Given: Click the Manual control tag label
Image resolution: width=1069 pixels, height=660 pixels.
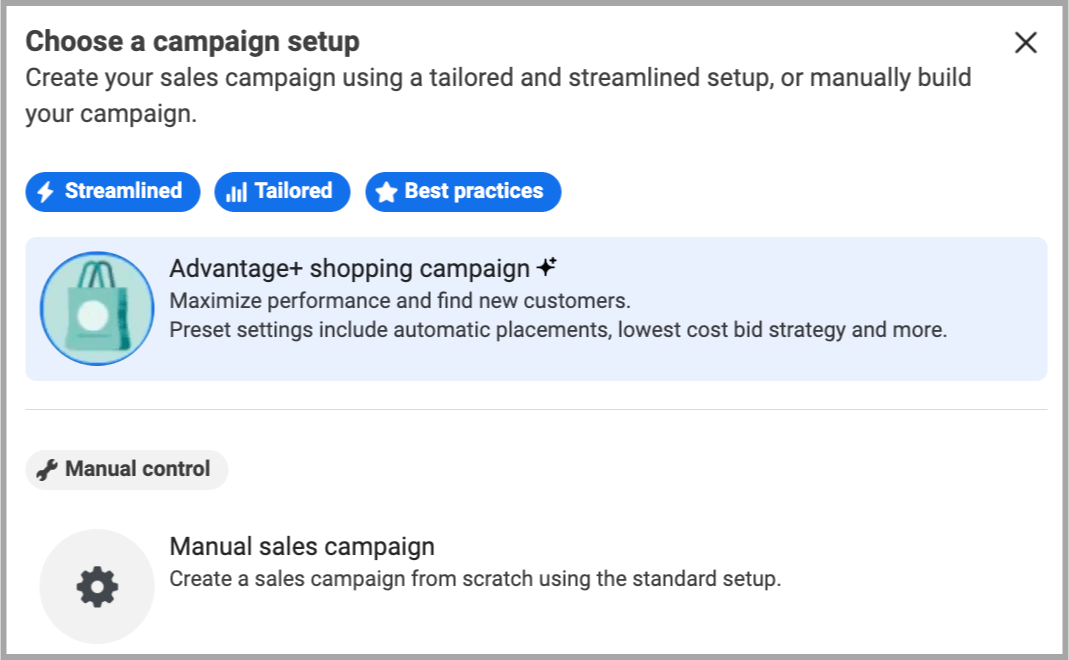Looking at the screenshot, I should (137, 469).
